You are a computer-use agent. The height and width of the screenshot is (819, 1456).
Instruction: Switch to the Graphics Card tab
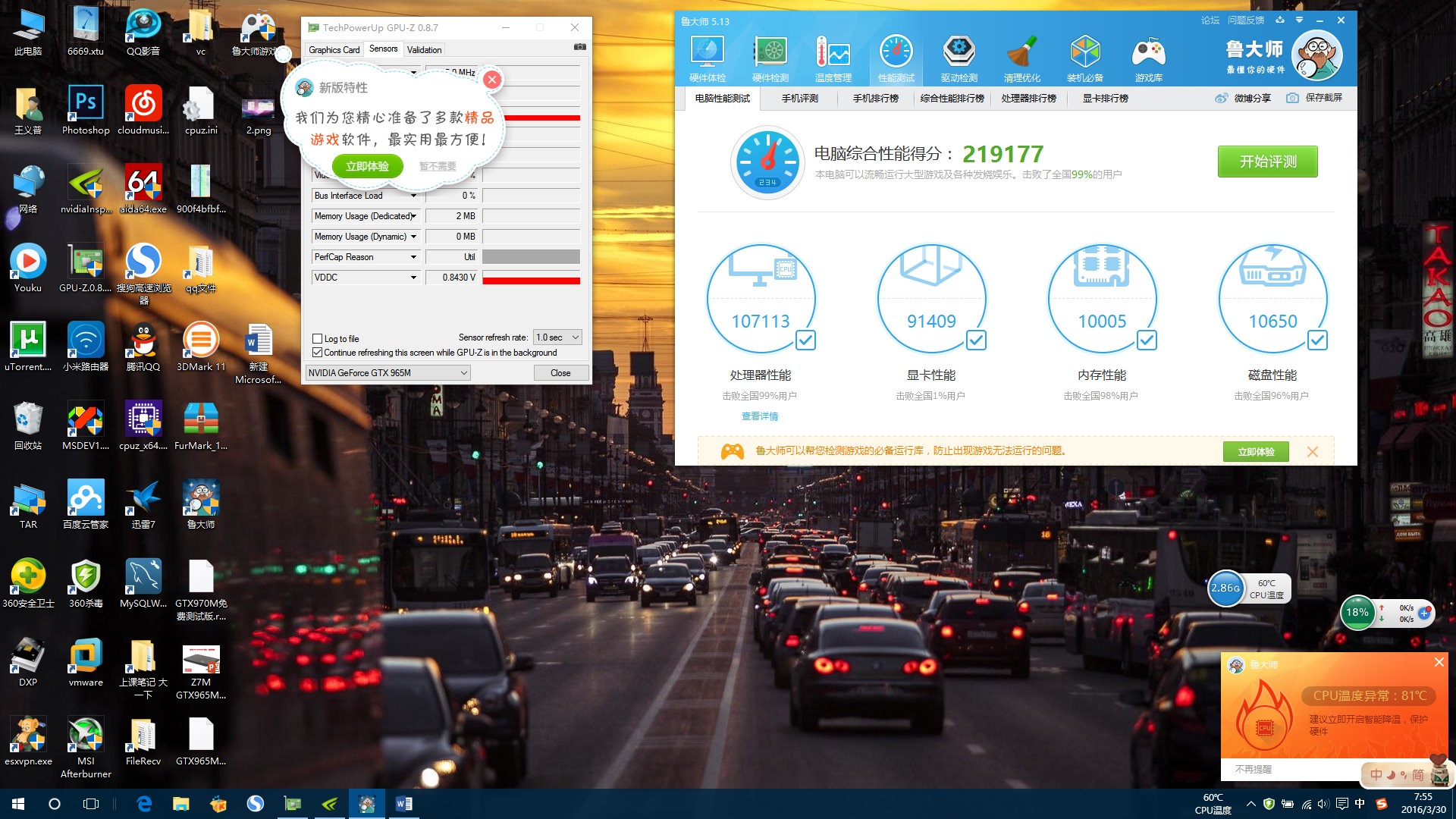[334, 50]
